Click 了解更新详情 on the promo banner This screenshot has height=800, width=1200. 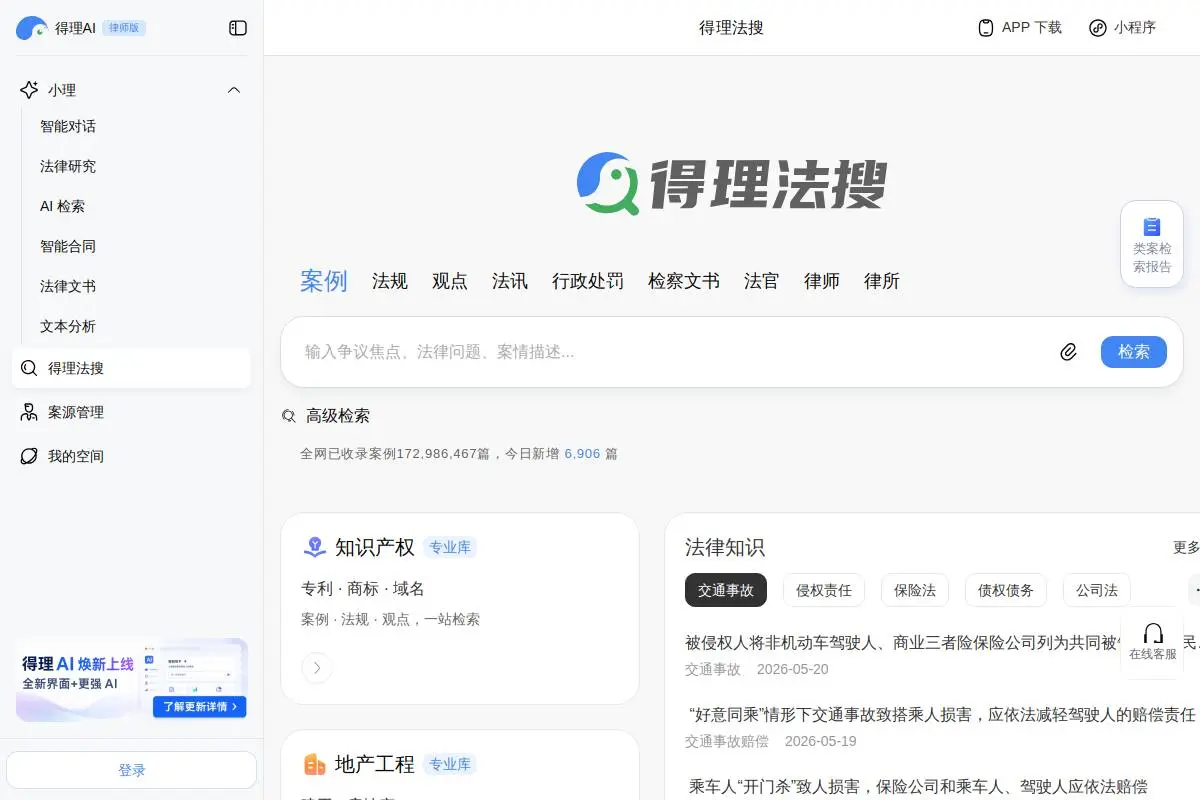click(200, 706)
